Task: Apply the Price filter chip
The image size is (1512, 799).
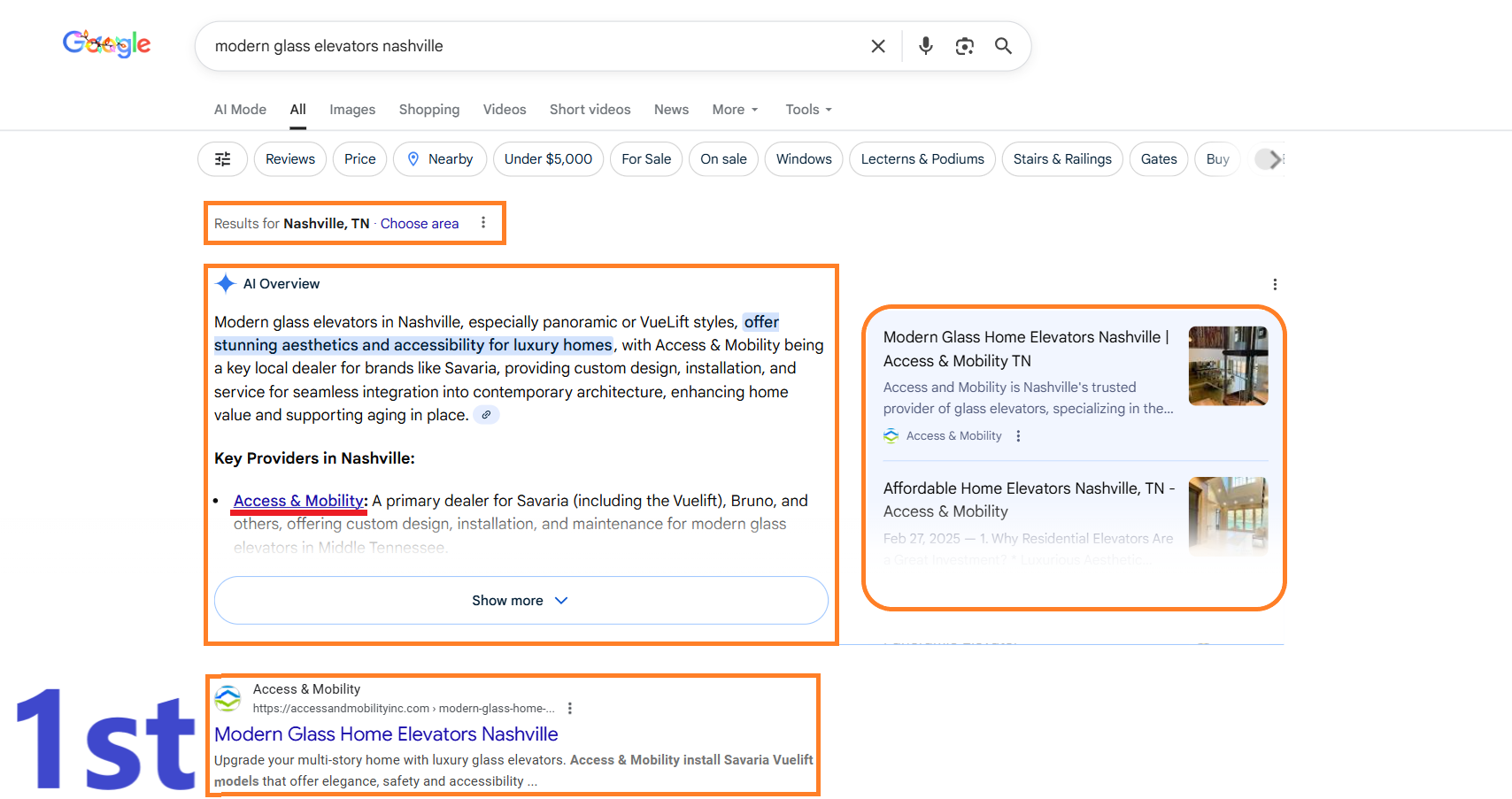Action: click(360, 159)
